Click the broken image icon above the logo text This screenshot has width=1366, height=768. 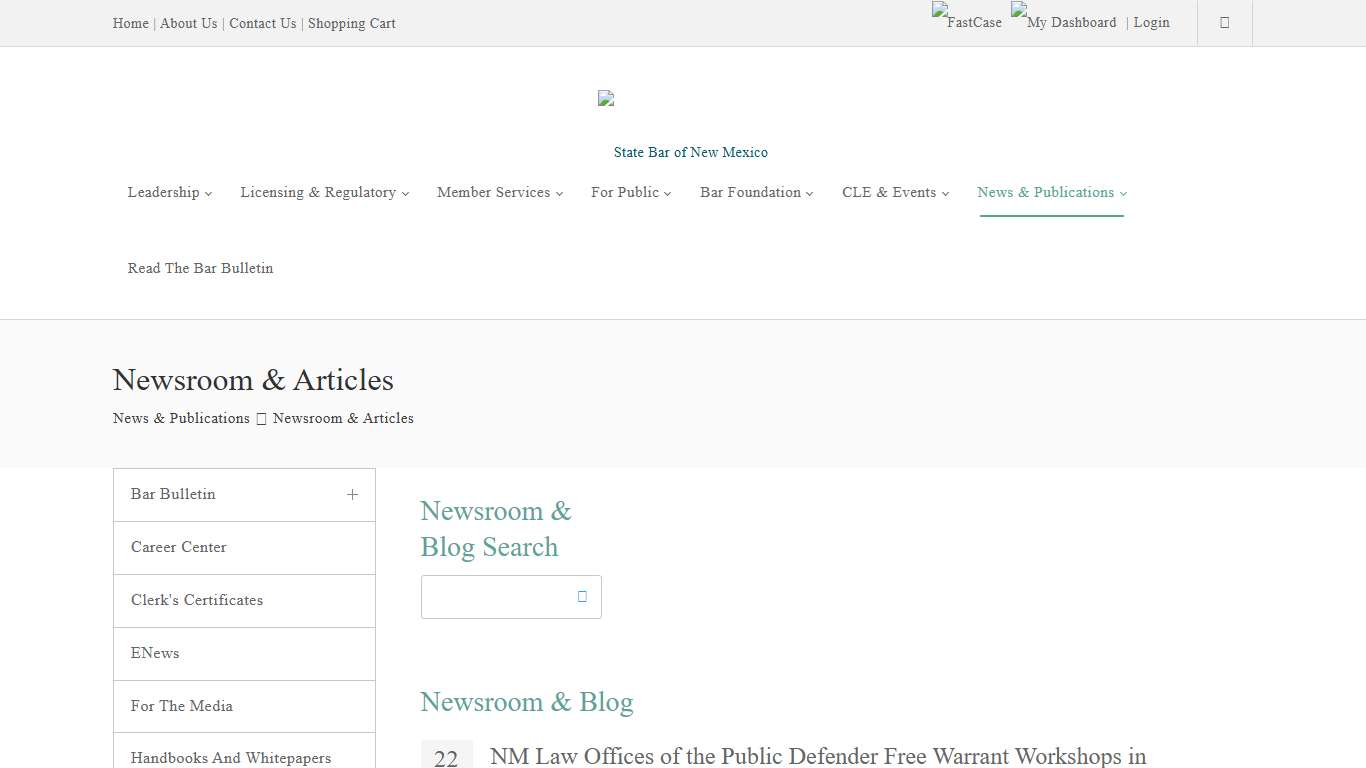pos(606,98)
